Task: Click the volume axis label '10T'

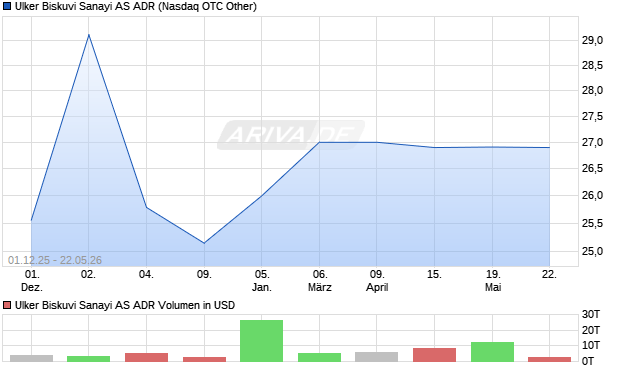Action: click(x=591, y=345)
